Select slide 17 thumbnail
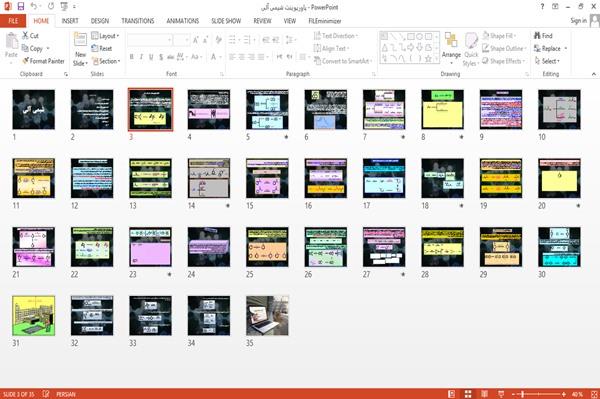The height and width of the screenshot is (399, 600). (384, 178)
